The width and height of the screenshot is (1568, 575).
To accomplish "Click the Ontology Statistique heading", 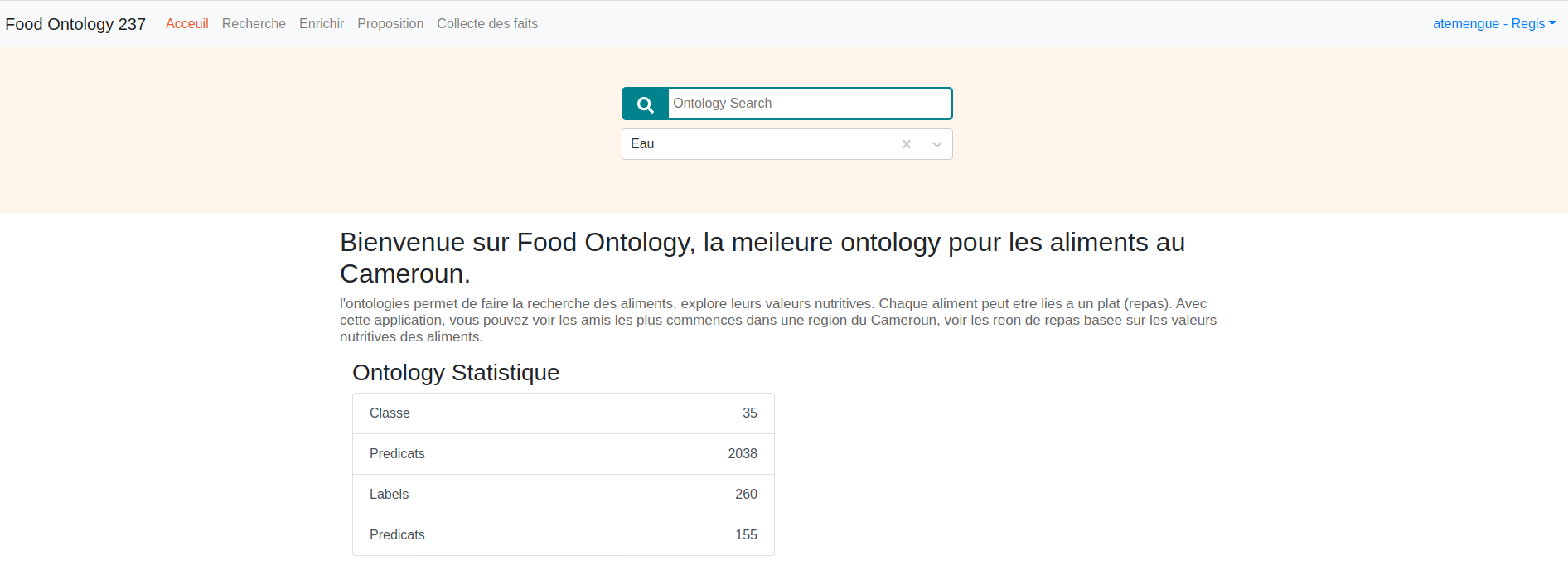I will pos(456,373).
